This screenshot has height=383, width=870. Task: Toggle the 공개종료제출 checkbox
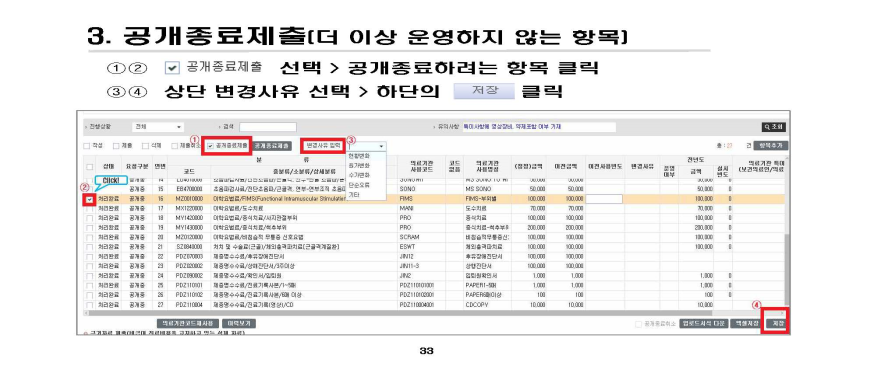click(x=210, y=145)
